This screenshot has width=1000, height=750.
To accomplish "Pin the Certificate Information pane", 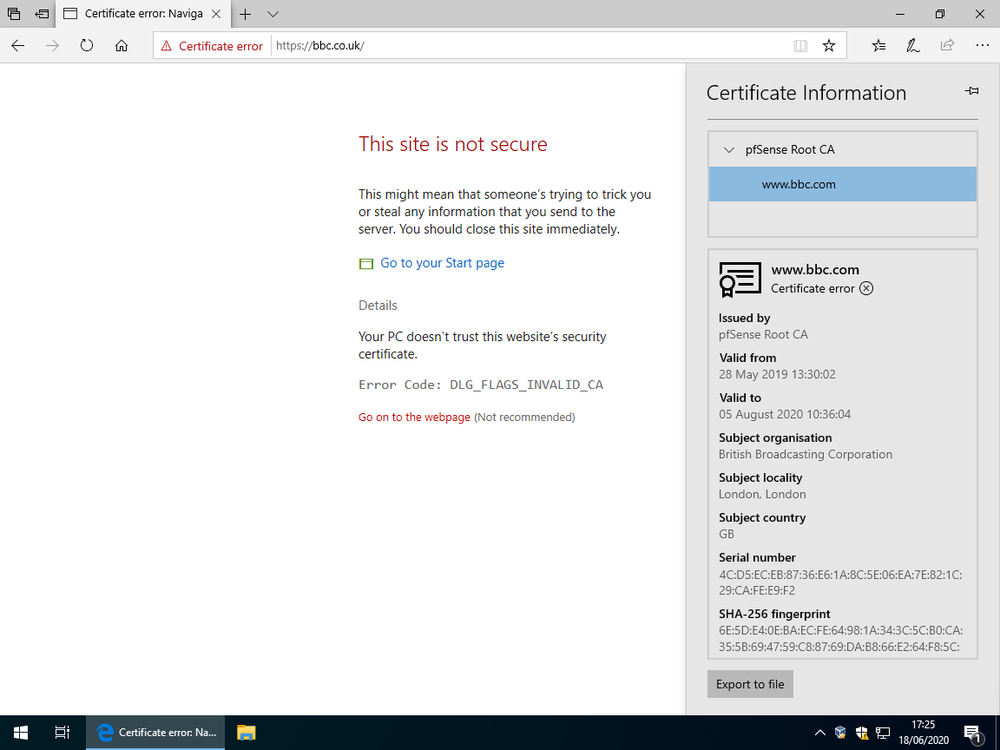I will (971, 91).
